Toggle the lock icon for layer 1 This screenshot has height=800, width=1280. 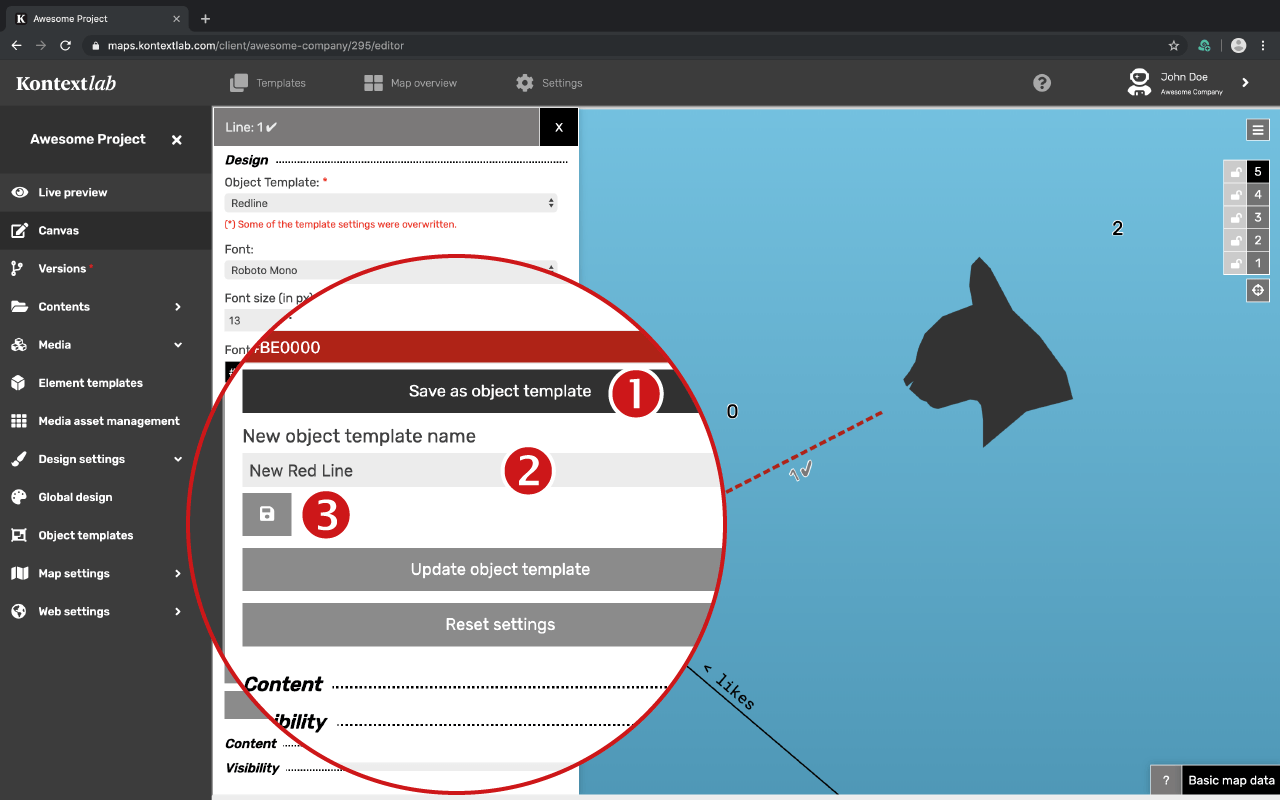(1236, 264)
